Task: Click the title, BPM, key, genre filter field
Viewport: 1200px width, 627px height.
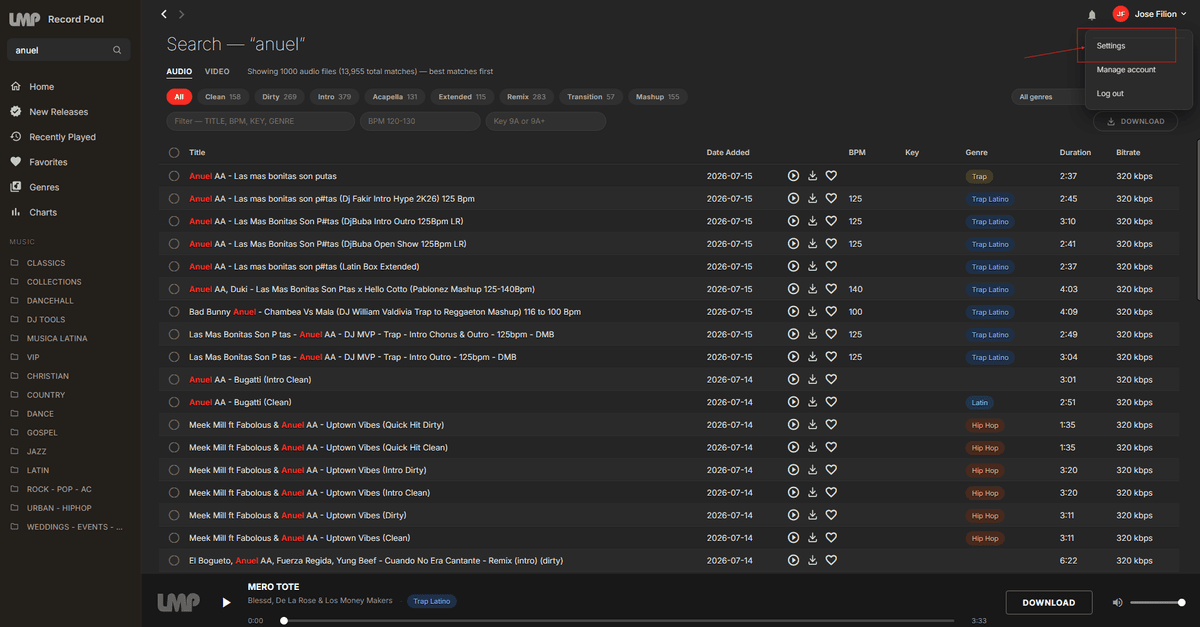Action: [260, 121]
